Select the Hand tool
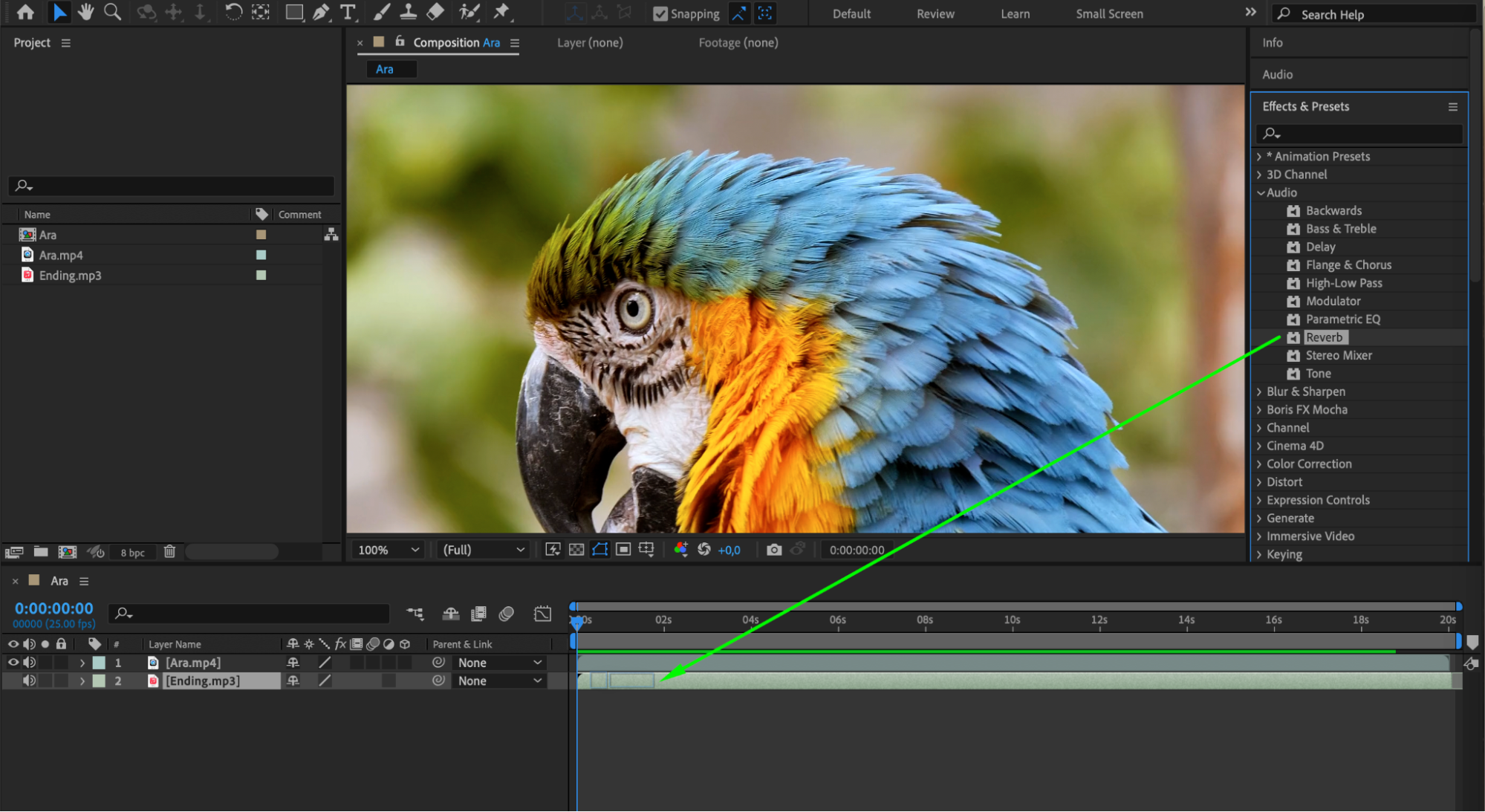Image resolution: width=1485 pixels, height=812 pixels. (86, 12)
